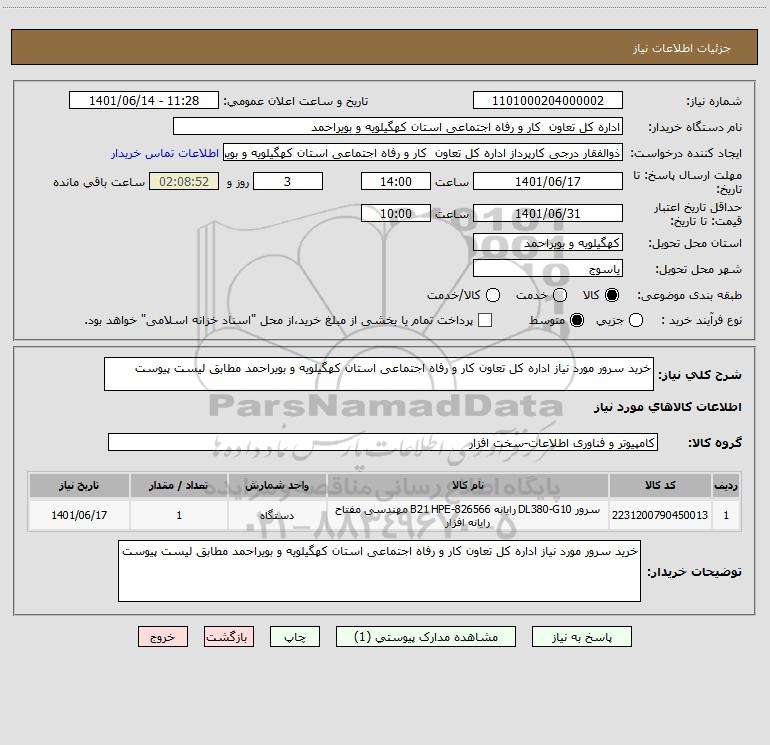Click the توضیحات خریدار text area
Viewport: 770px width, 745px height.
point(379,571)
